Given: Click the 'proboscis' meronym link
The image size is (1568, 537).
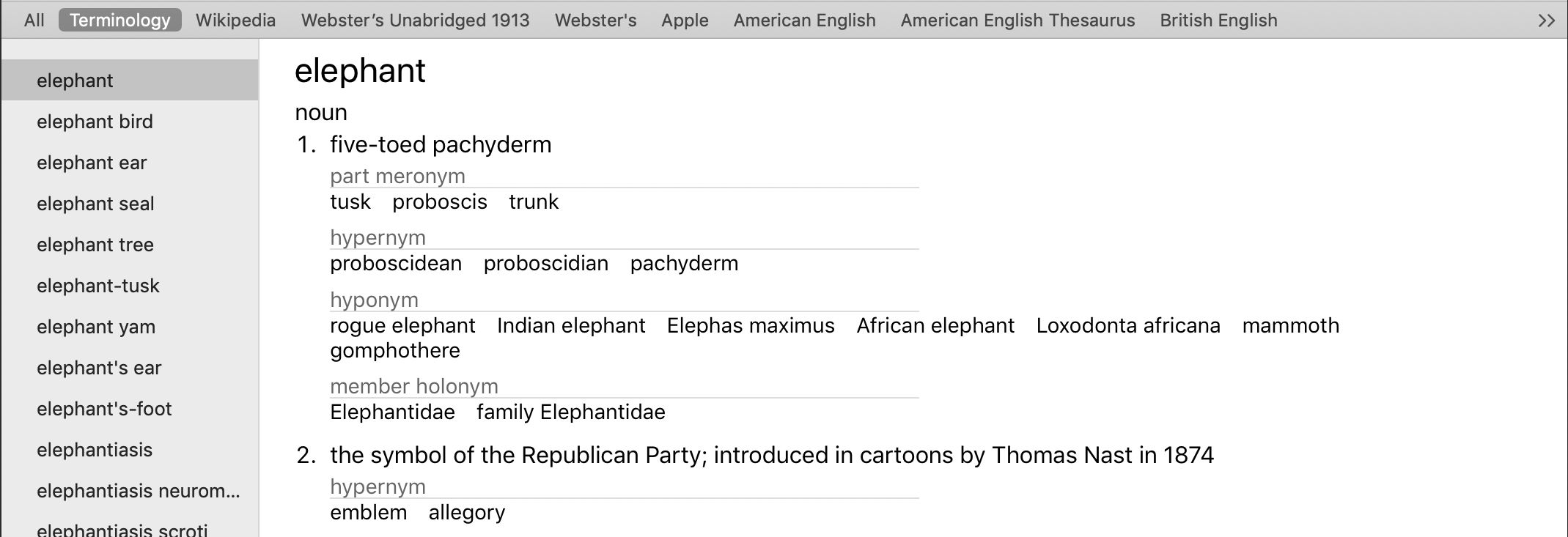Looking at the screenshot, I should [x=439, y=202].
